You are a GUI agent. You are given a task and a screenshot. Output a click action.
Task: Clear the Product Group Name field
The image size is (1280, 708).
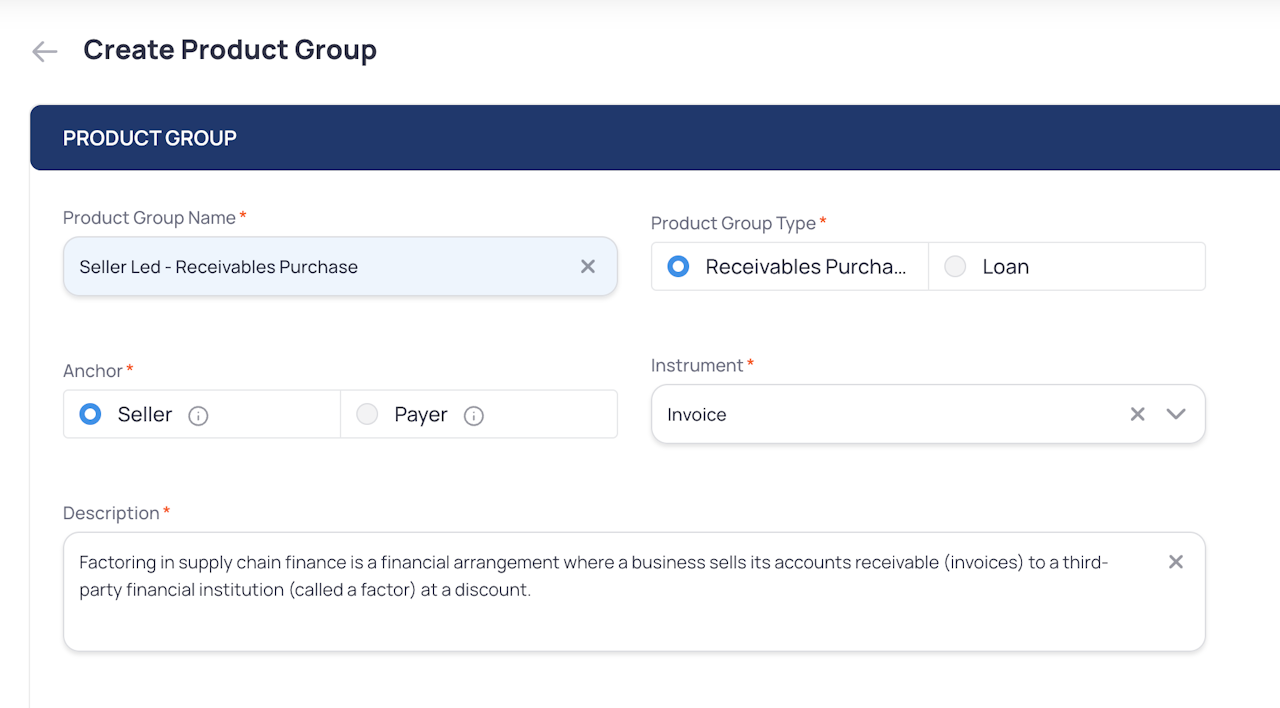[x=588, y=266]
